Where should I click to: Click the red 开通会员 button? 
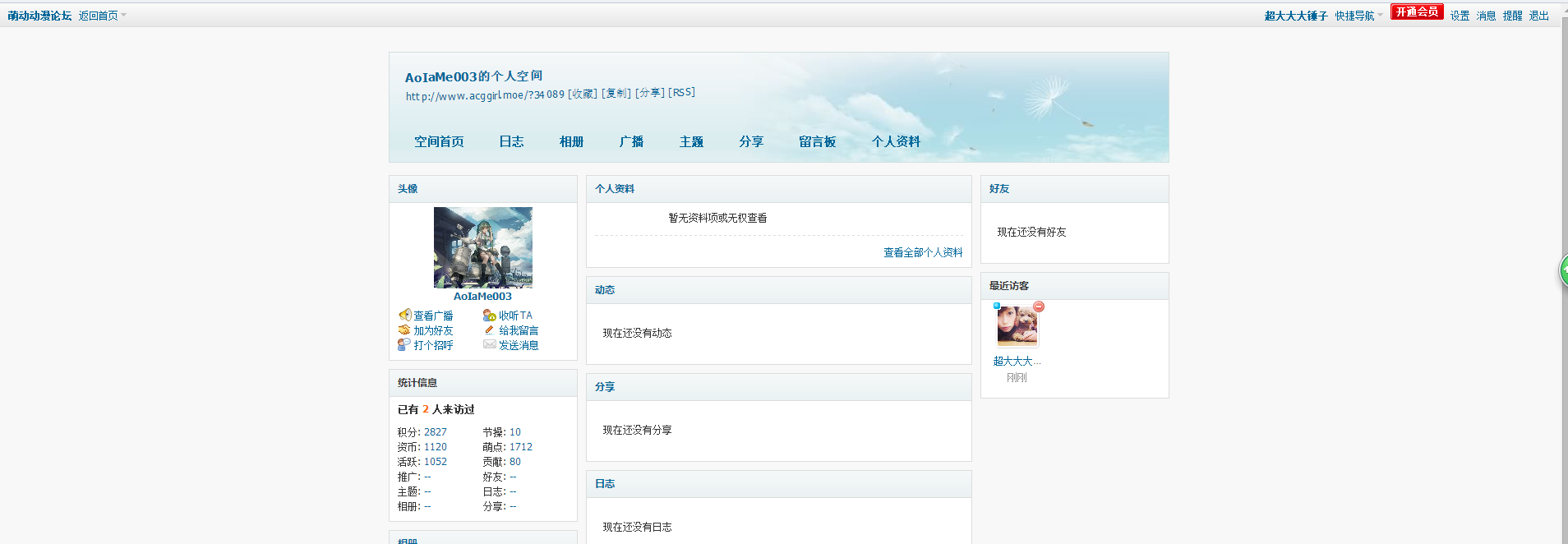tap(1417, 12)
